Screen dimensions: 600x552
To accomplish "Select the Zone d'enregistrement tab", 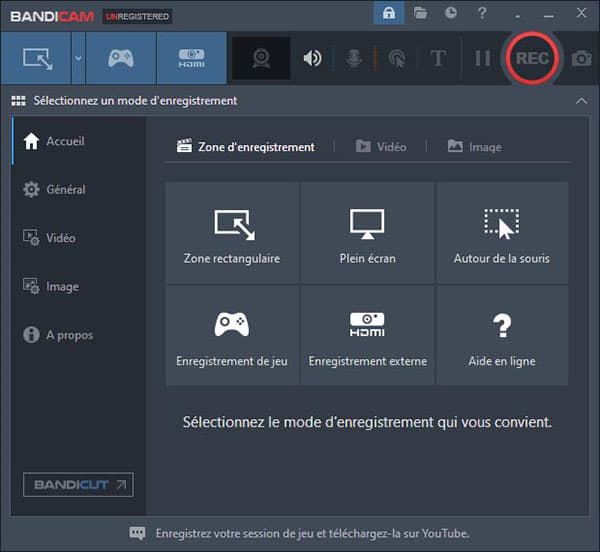I will 246,147.
